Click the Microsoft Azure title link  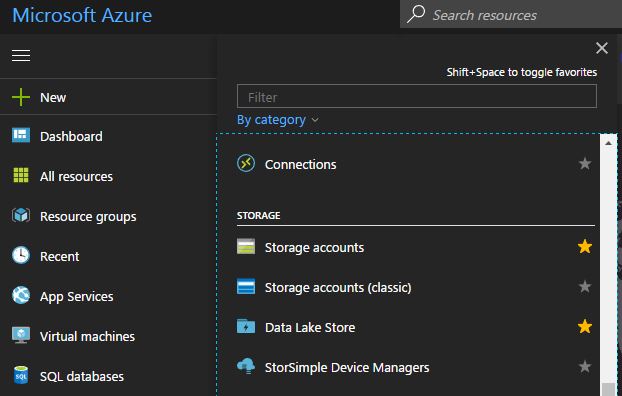pyautogui.click(x=82, y=15)
